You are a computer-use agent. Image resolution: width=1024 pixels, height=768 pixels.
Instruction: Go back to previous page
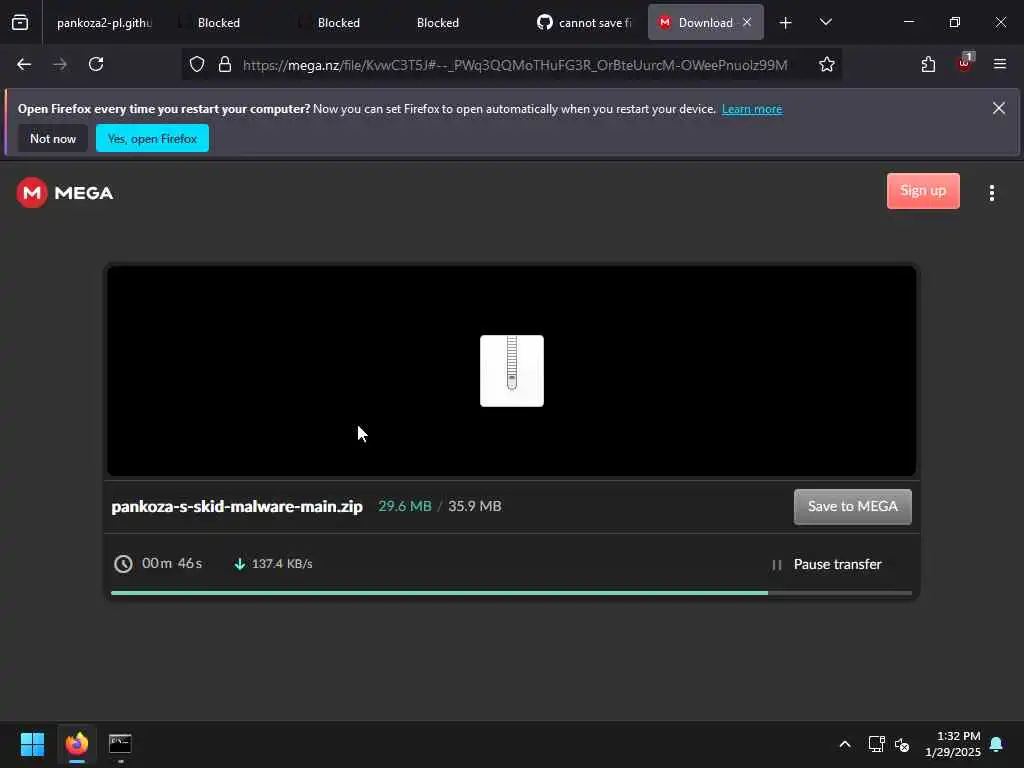24,64
